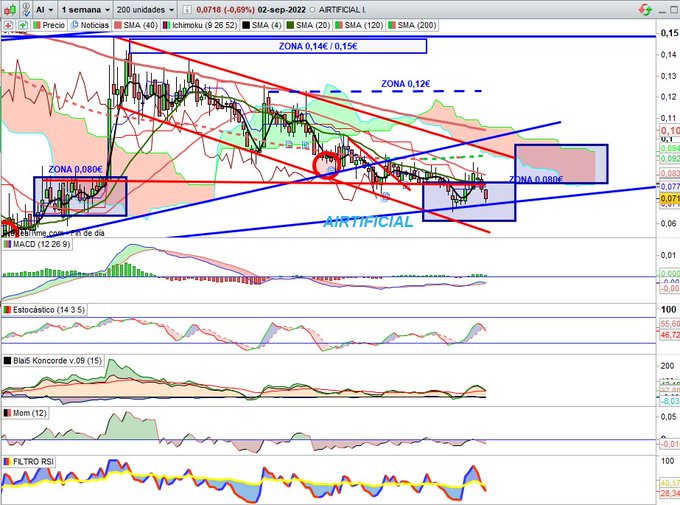Click the FILTRO RSI panel icon
Image resolution: width=680 pixels, height=505 pixels.
7,462
